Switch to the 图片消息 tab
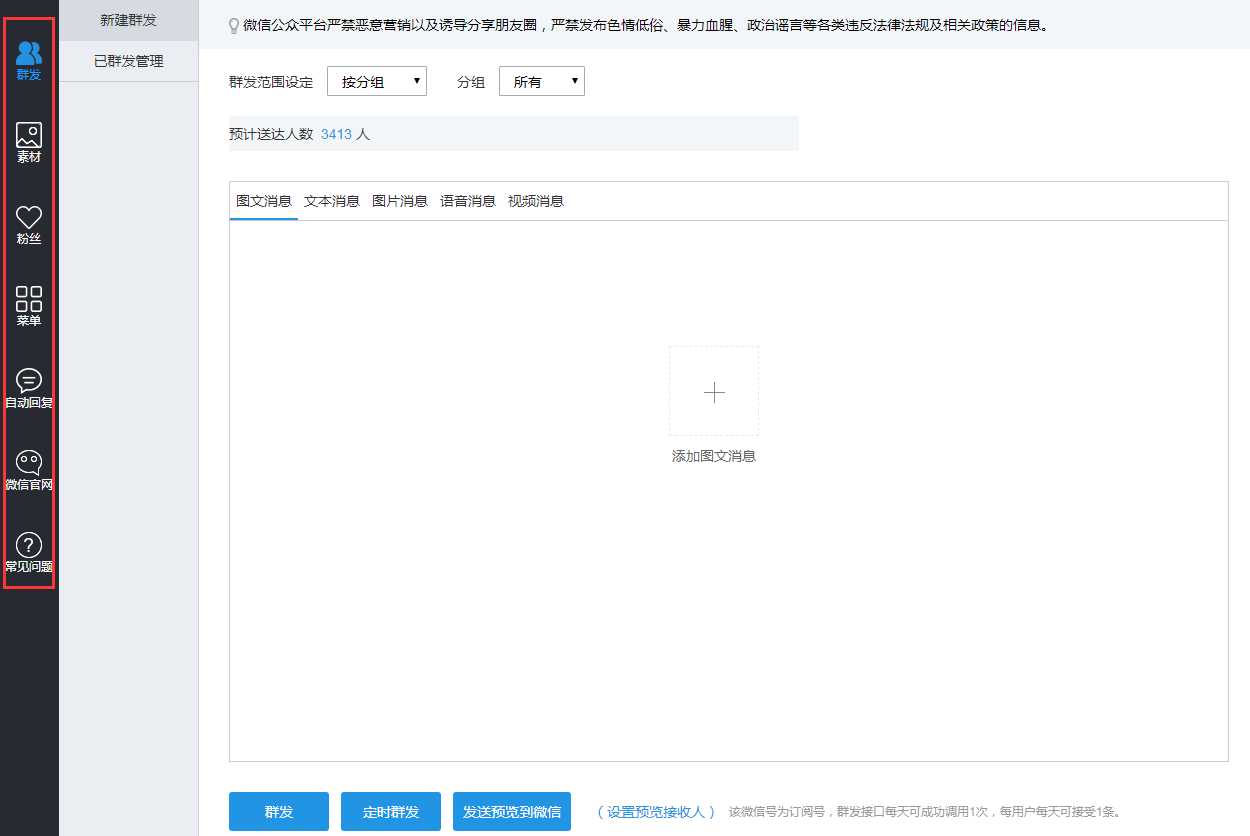Viewport: 1250px width, 836px height. click(400, 201)
